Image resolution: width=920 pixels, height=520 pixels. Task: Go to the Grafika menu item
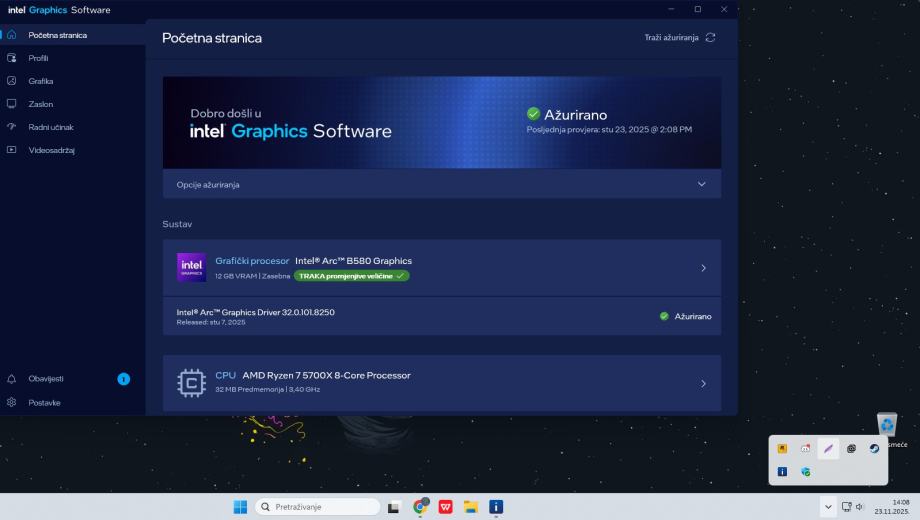coord(40,81)
